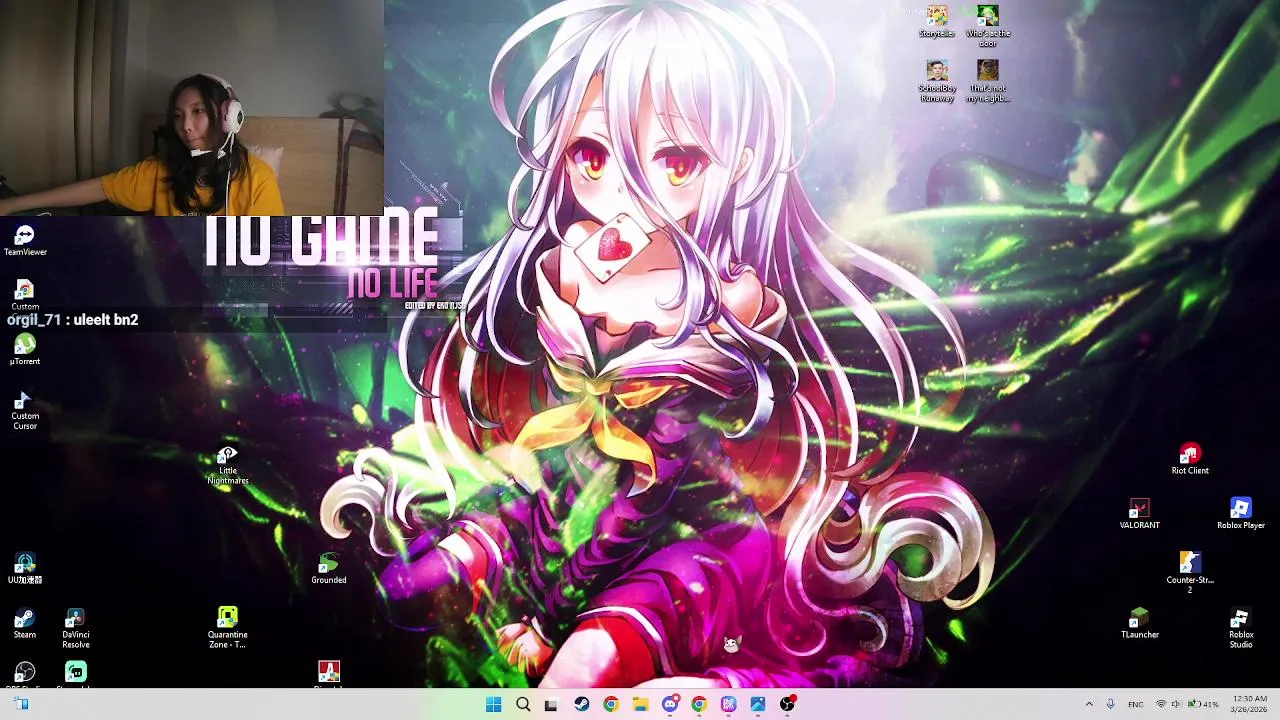Open Steam from the taskbar
Screen dimensions: 1280x720
(x=581, y=705)
